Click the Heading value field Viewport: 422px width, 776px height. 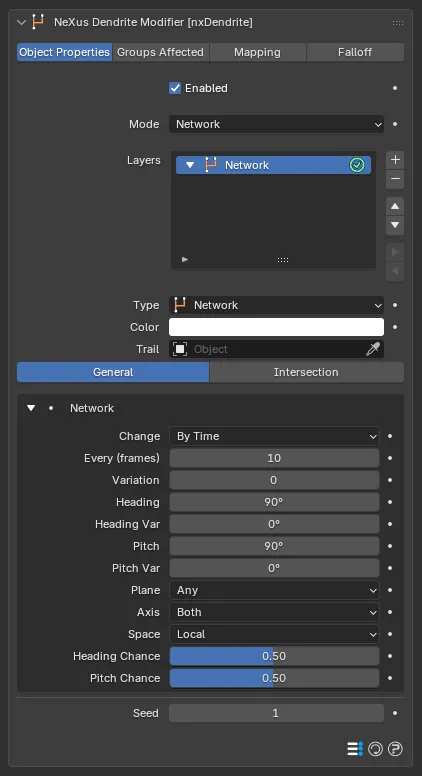click(x=274, y=502)
